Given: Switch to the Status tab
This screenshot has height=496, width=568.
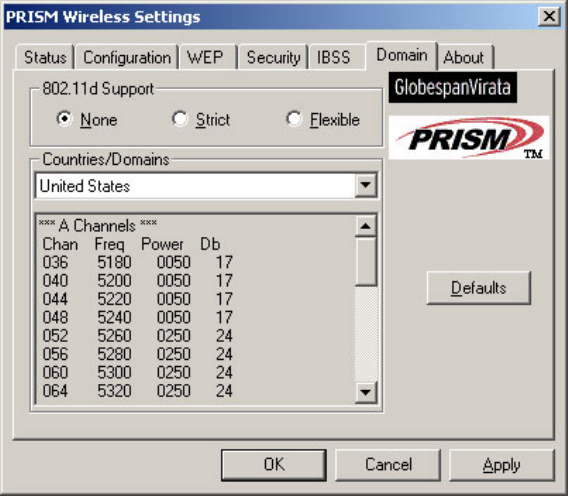Looking at the screenshot, I should 45,57.
